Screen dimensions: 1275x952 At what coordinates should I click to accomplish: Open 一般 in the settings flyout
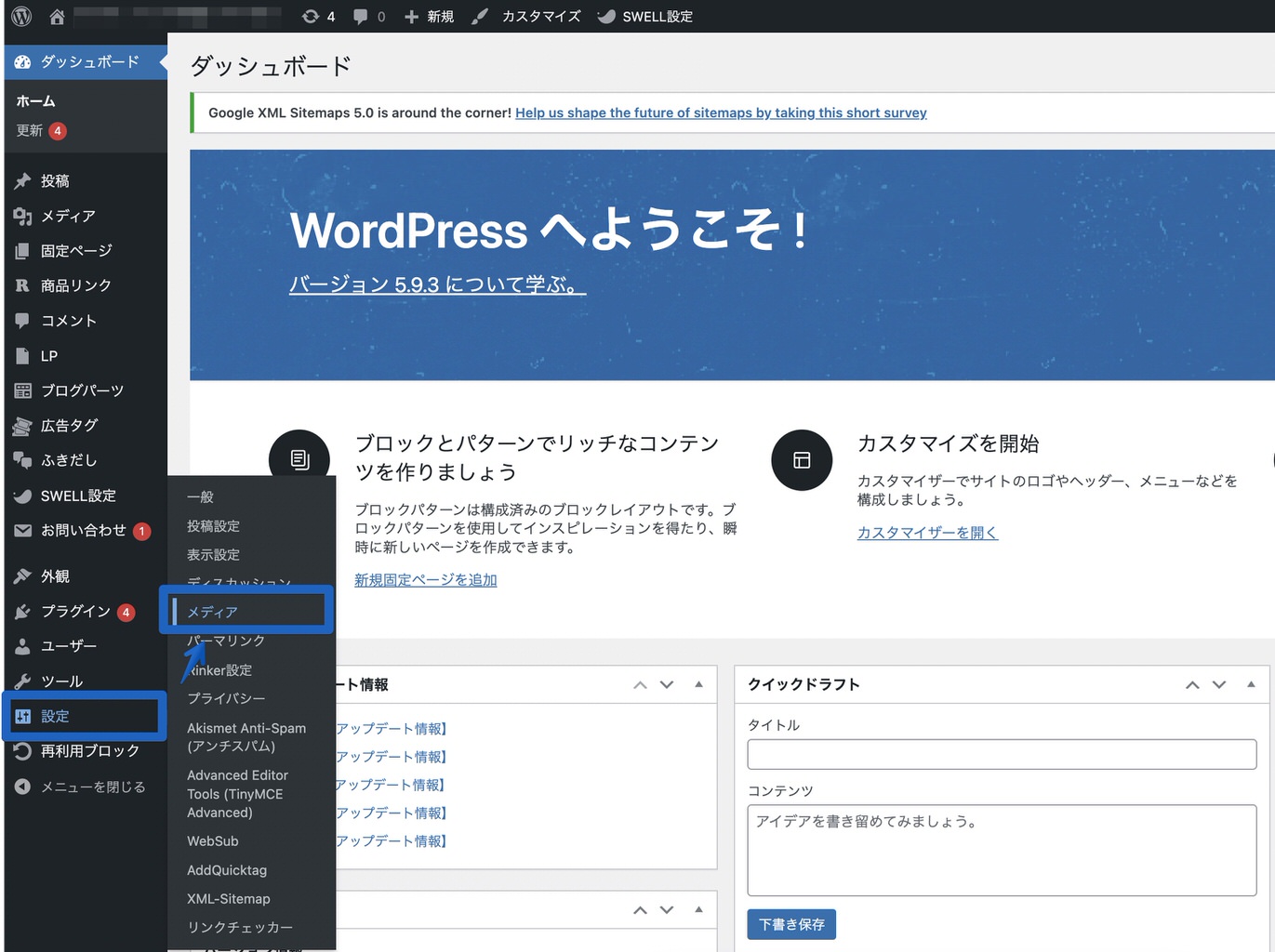coord(201,497)
